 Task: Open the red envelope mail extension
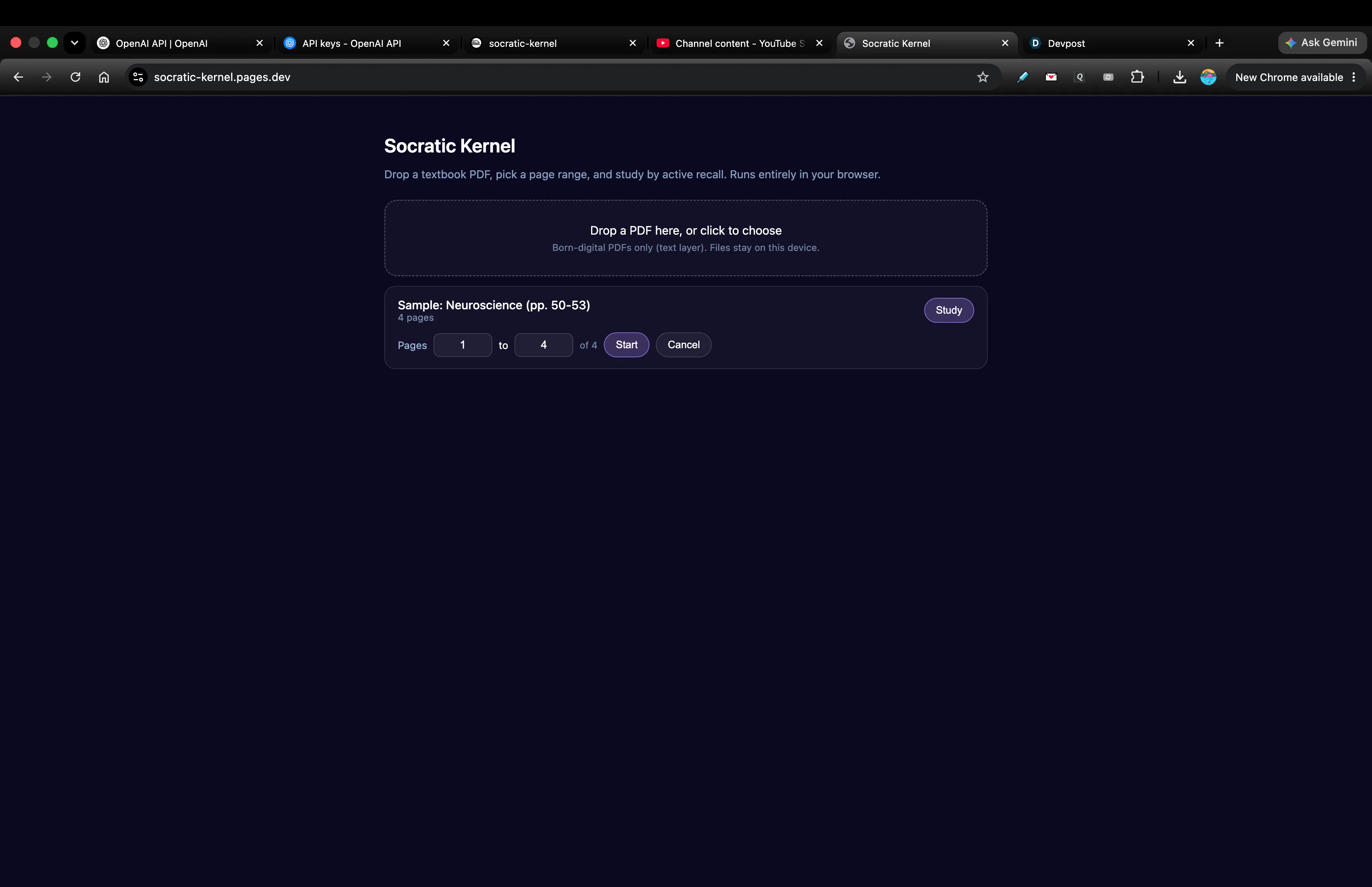tap(1051, 77)
